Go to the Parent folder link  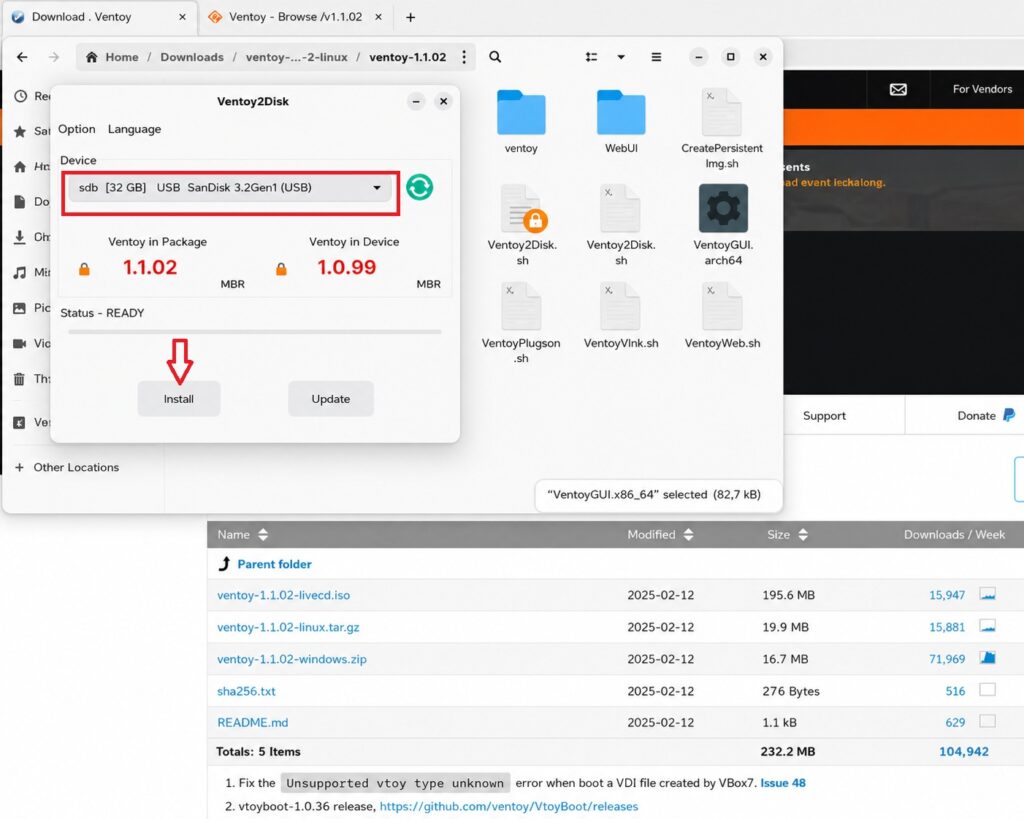click(x=274, y=564)
